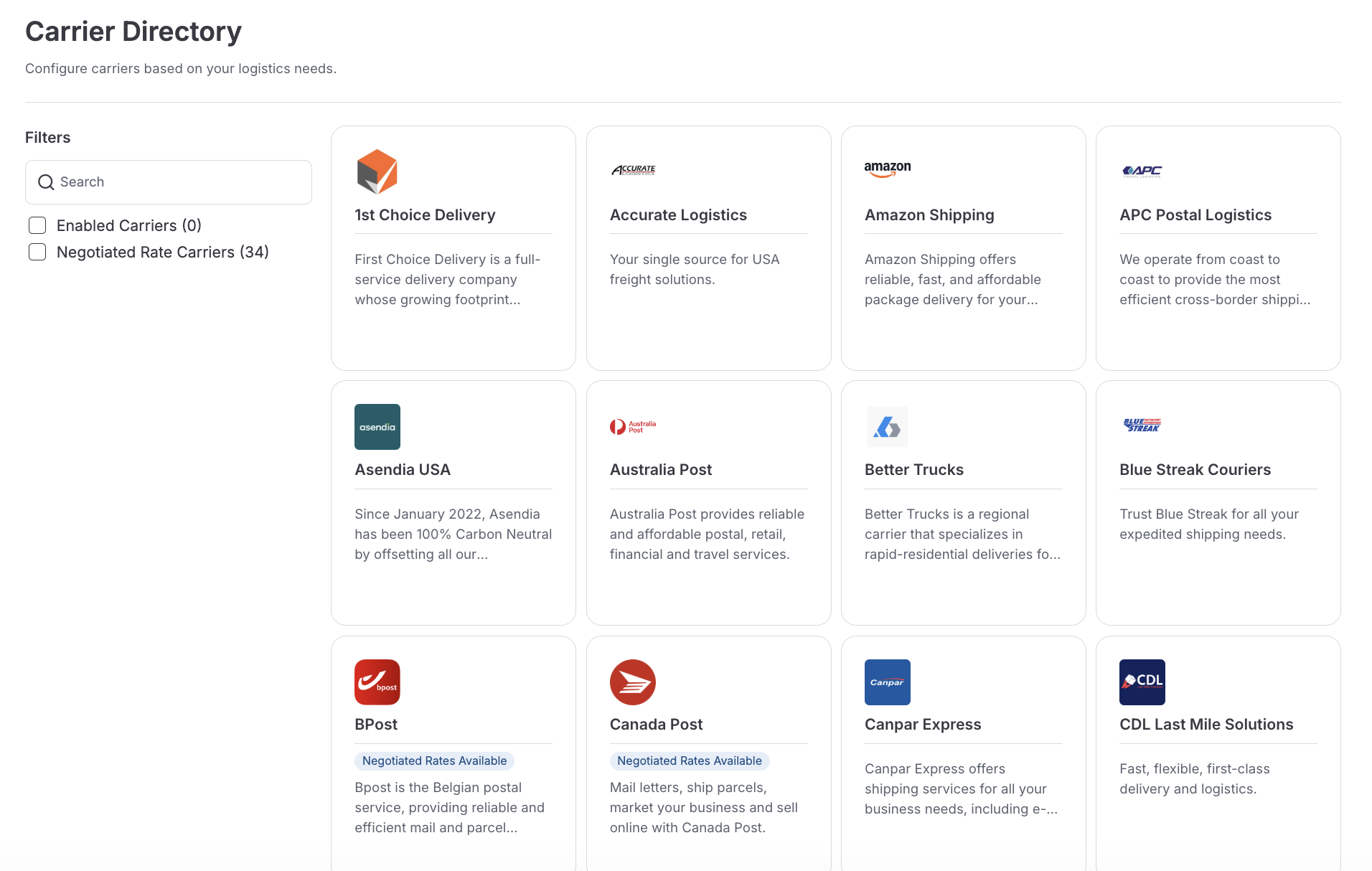Click the 1st Choice Delivery logo icon
Image resolution: width=1372 pixels, height=871 pixels.
tap(377, 172)
